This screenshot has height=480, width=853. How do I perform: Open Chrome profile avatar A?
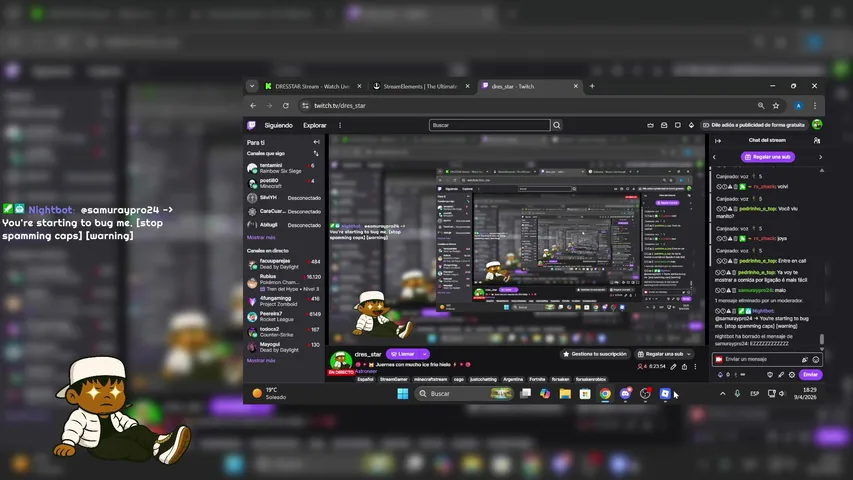(799, 106)
